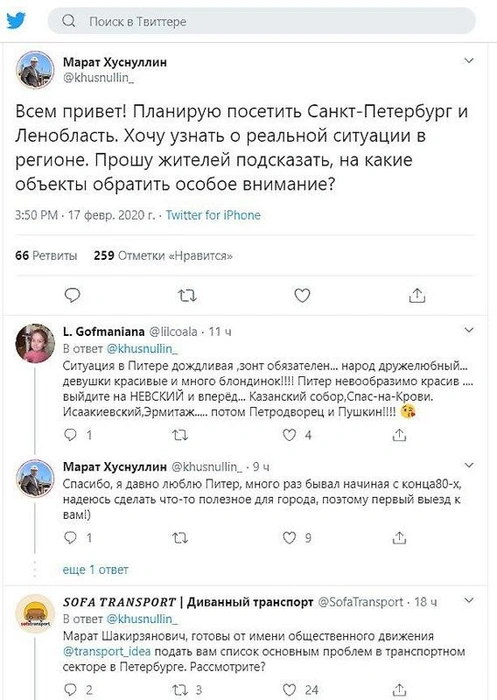Screen dimensions: 497x700
Task: Share the main tweet via upload icon
Action: (x=417, y=295)
